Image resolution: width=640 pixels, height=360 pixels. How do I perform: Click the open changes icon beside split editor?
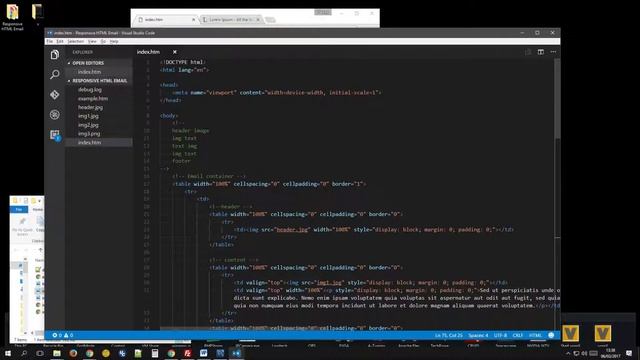[528, 52]
